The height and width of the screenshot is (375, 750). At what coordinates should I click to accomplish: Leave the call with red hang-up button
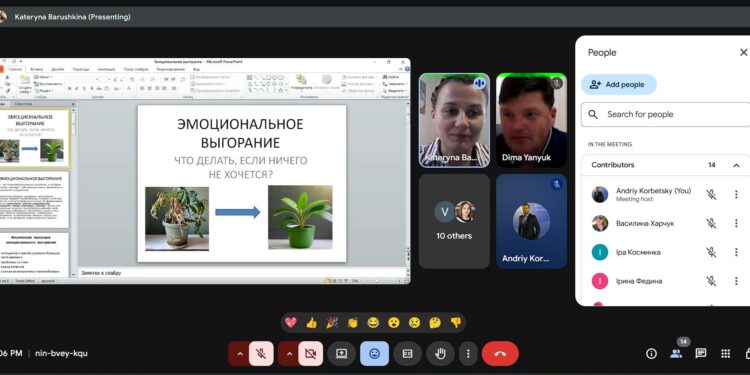pos(500,353)
